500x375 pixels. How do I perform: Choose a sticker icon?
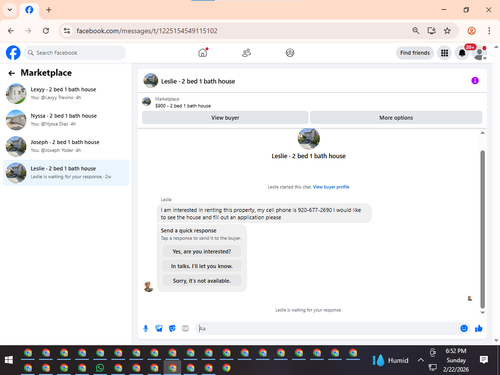pyautogui.click(x=172, y=329)
